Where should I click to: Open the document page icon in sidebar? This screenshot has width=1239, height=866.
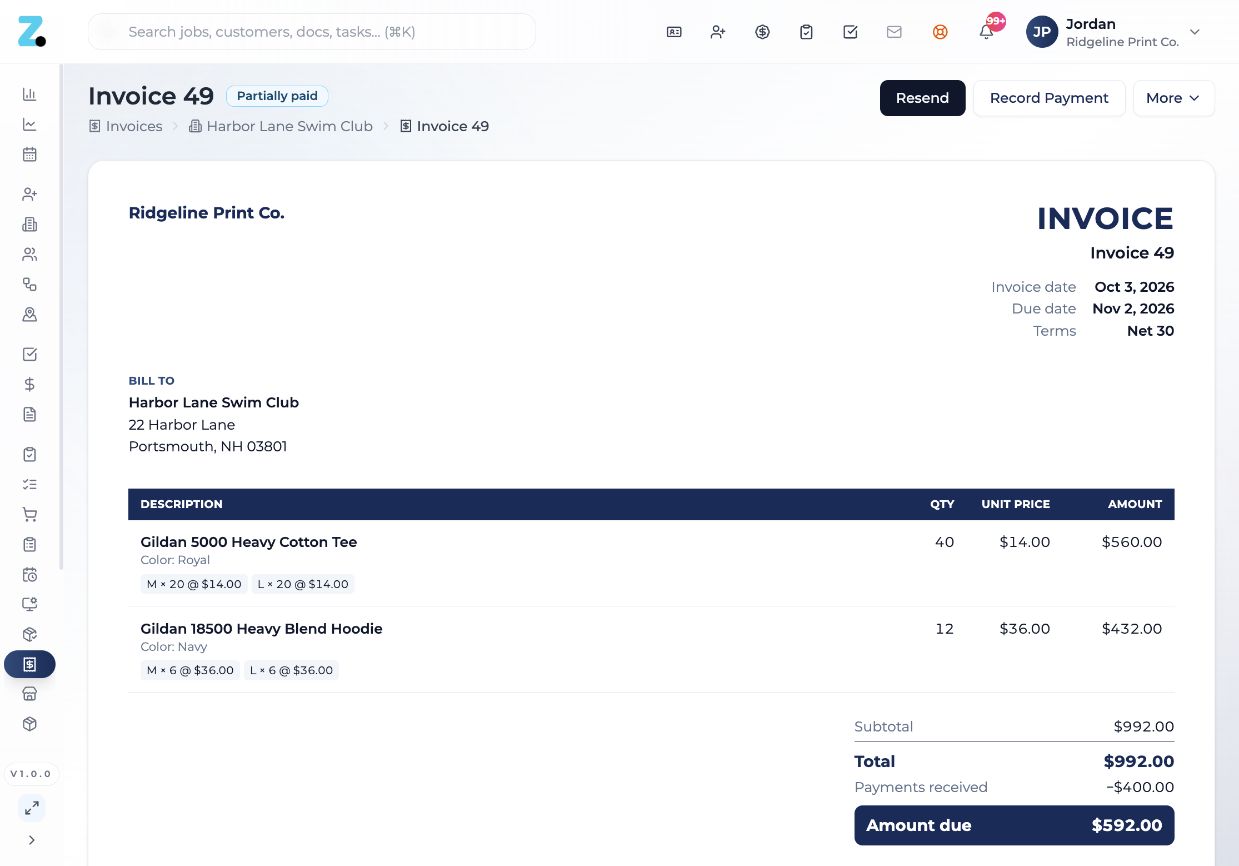[x=30, y=414]
